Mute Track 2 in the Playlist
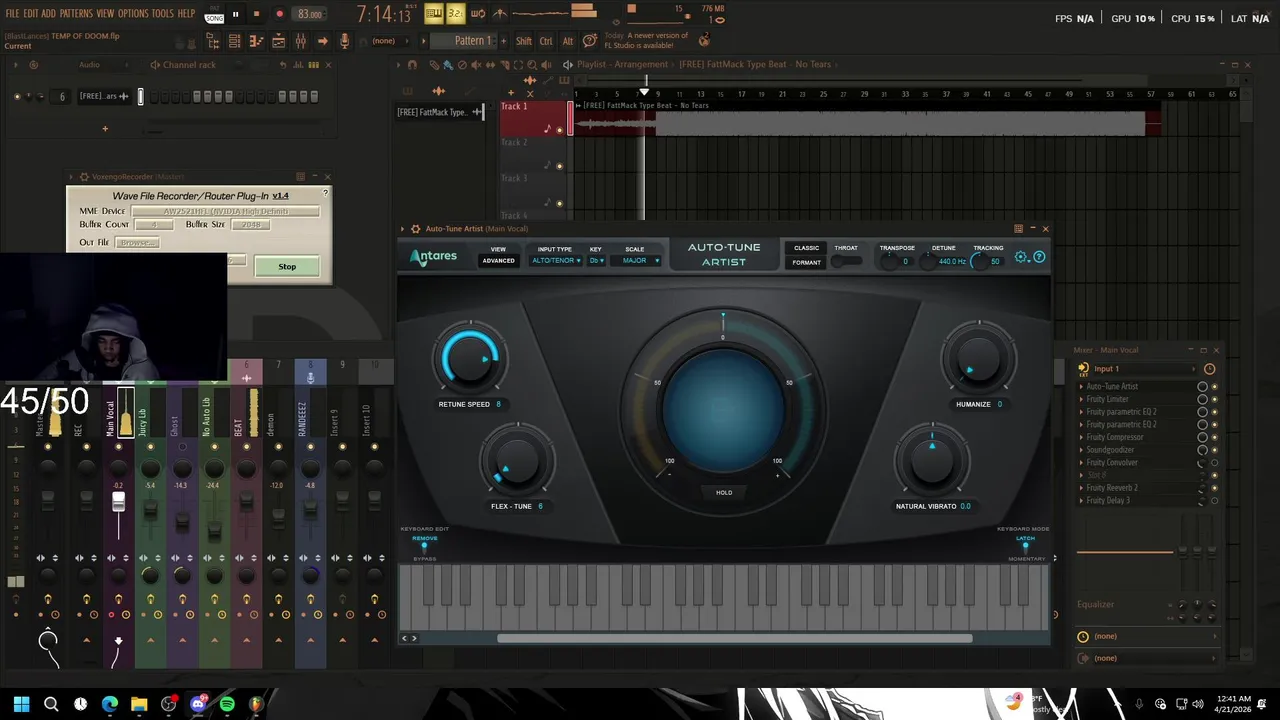This screenshot has width=1280, height=720. pyautogui.click(x=559, y=166)
